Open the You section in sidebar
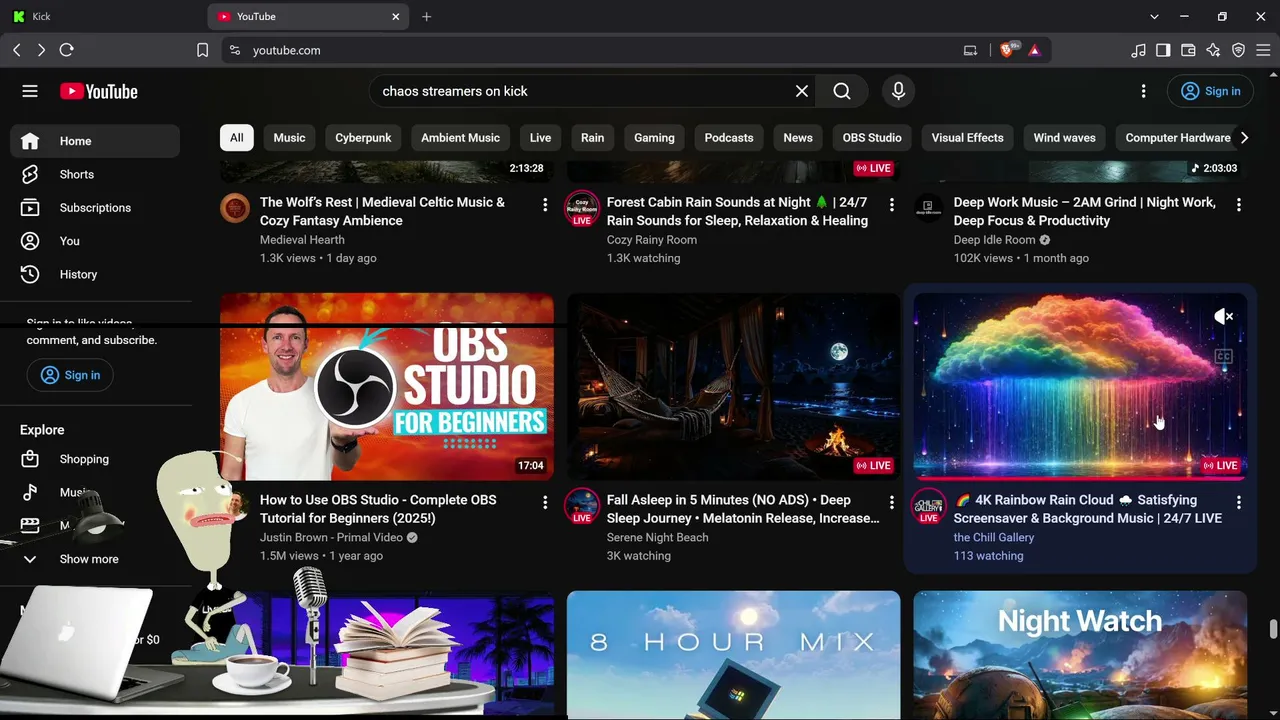This screenshot has height=720, width=1280. (x=95, y=241)
